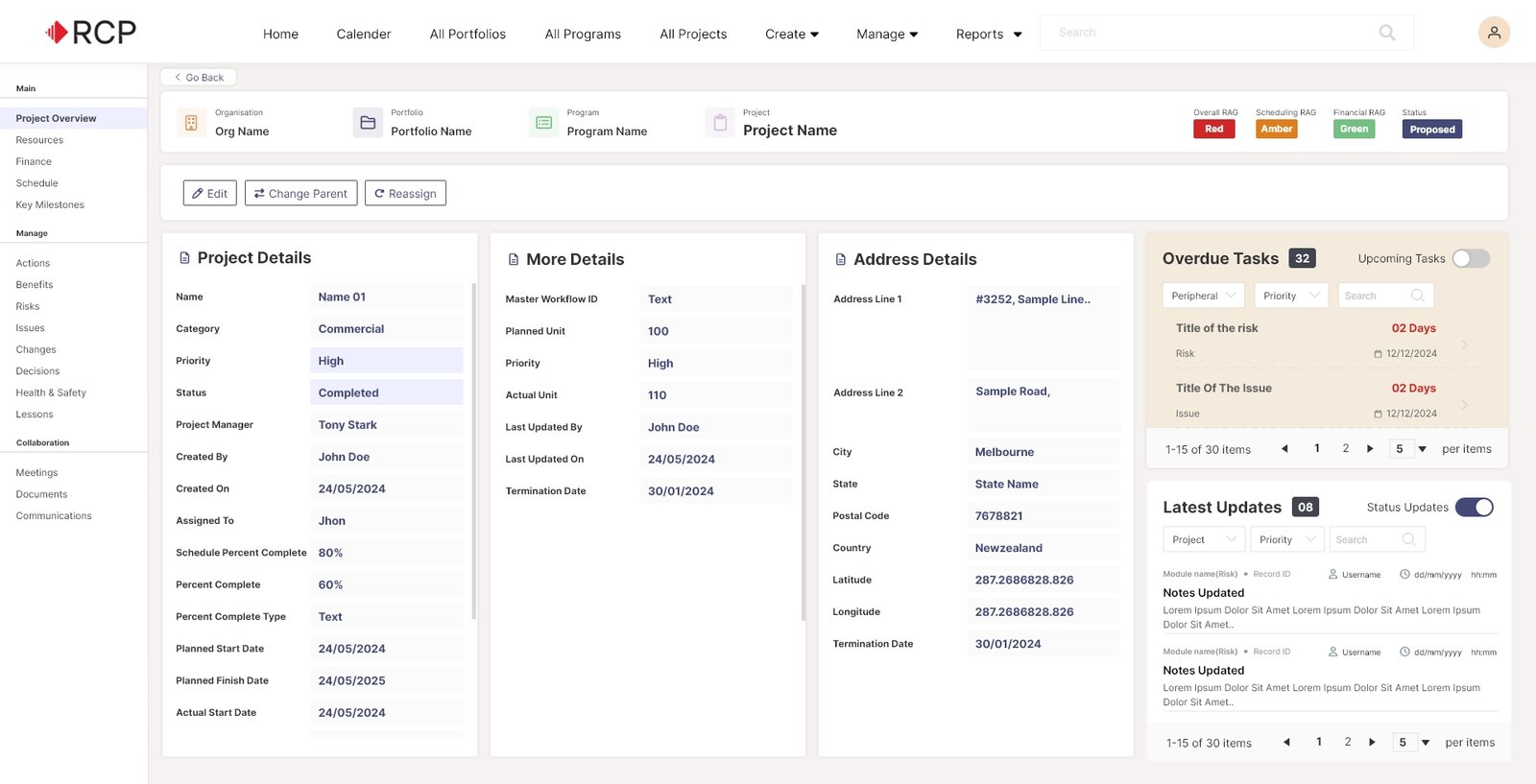Go to previous page in Overdue Tasks
The image size is (1536, 784).
(x=1284, y=449)
